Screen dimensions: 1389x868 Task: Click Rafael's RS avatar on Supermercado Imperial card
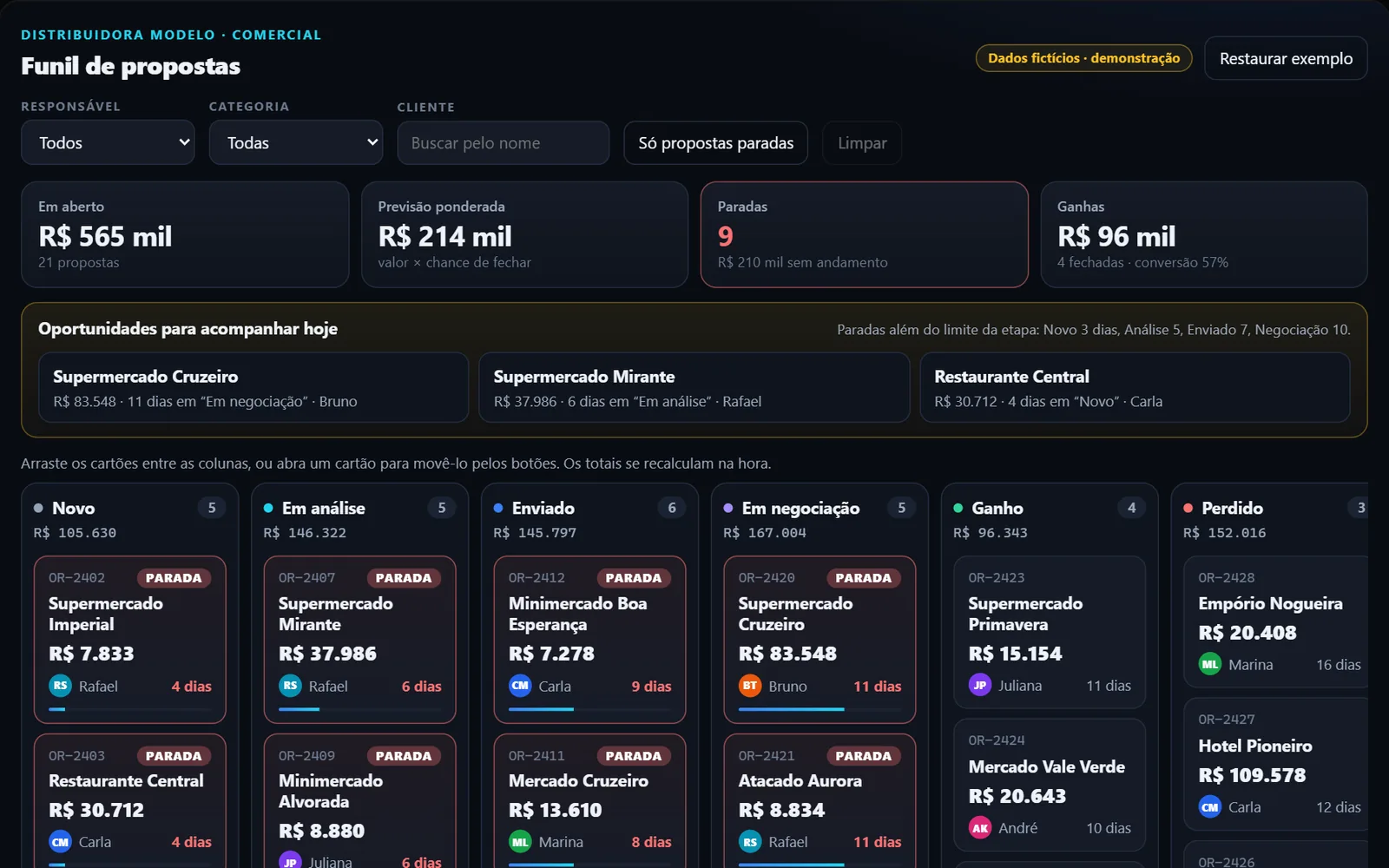pos(60,686)
